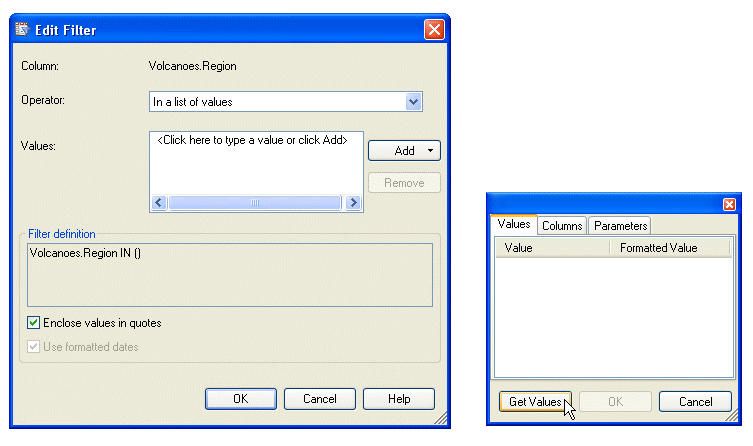The width and height of the screenshot is (753, 446).
Task: Open Help for Edit Filter
Action: pos(399,399)
